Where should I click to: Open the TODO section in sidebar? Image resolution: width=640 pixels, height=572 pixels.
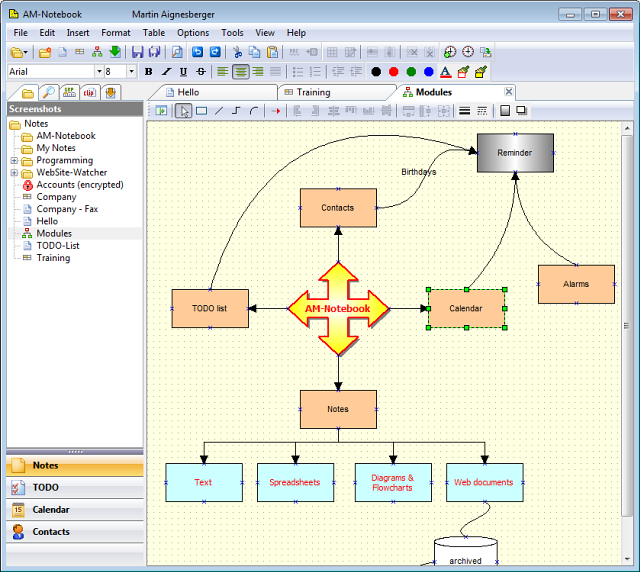[x=75, y=487]
